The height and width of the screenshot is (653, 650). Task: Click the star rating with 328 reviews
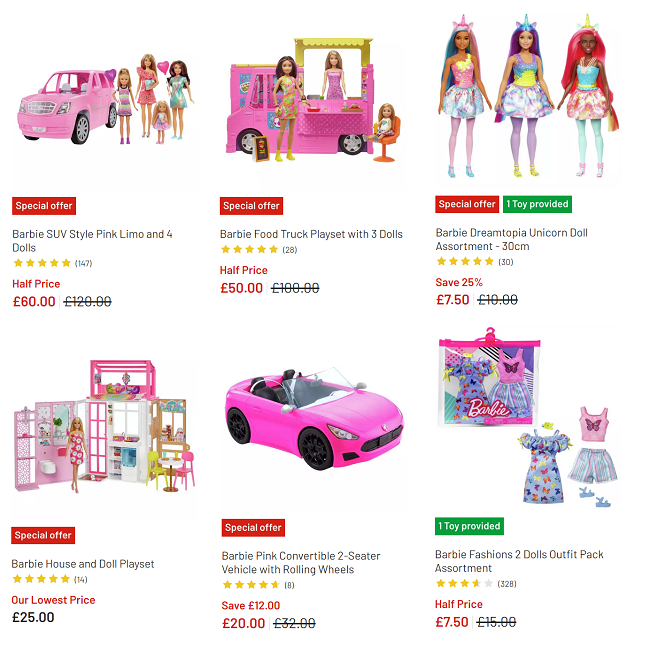pos(476,583)
